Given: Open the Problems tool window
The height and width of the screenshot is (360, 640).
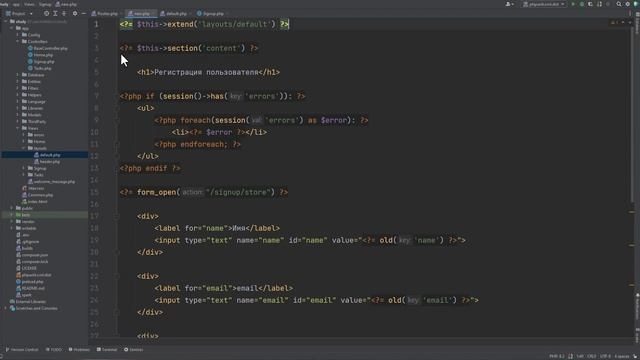Looking at the screenshot, I should point(79,349).
